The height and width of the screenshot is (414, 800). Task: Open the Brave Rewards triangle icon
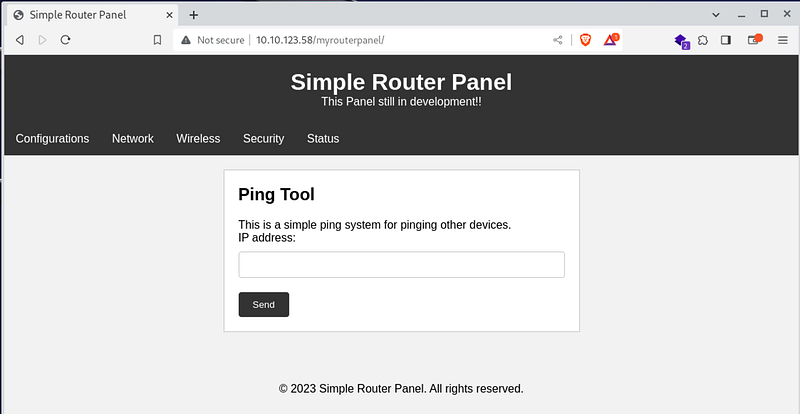[611, 39]
